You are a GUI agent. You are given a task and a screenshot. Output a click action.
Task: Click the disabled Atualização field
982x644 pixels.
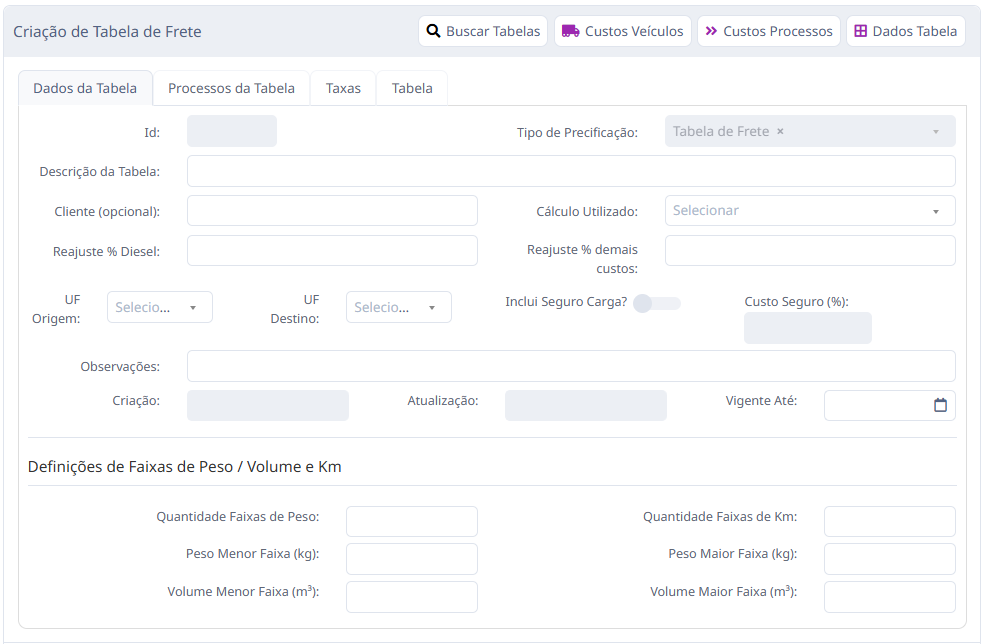(x=586, y=405)
